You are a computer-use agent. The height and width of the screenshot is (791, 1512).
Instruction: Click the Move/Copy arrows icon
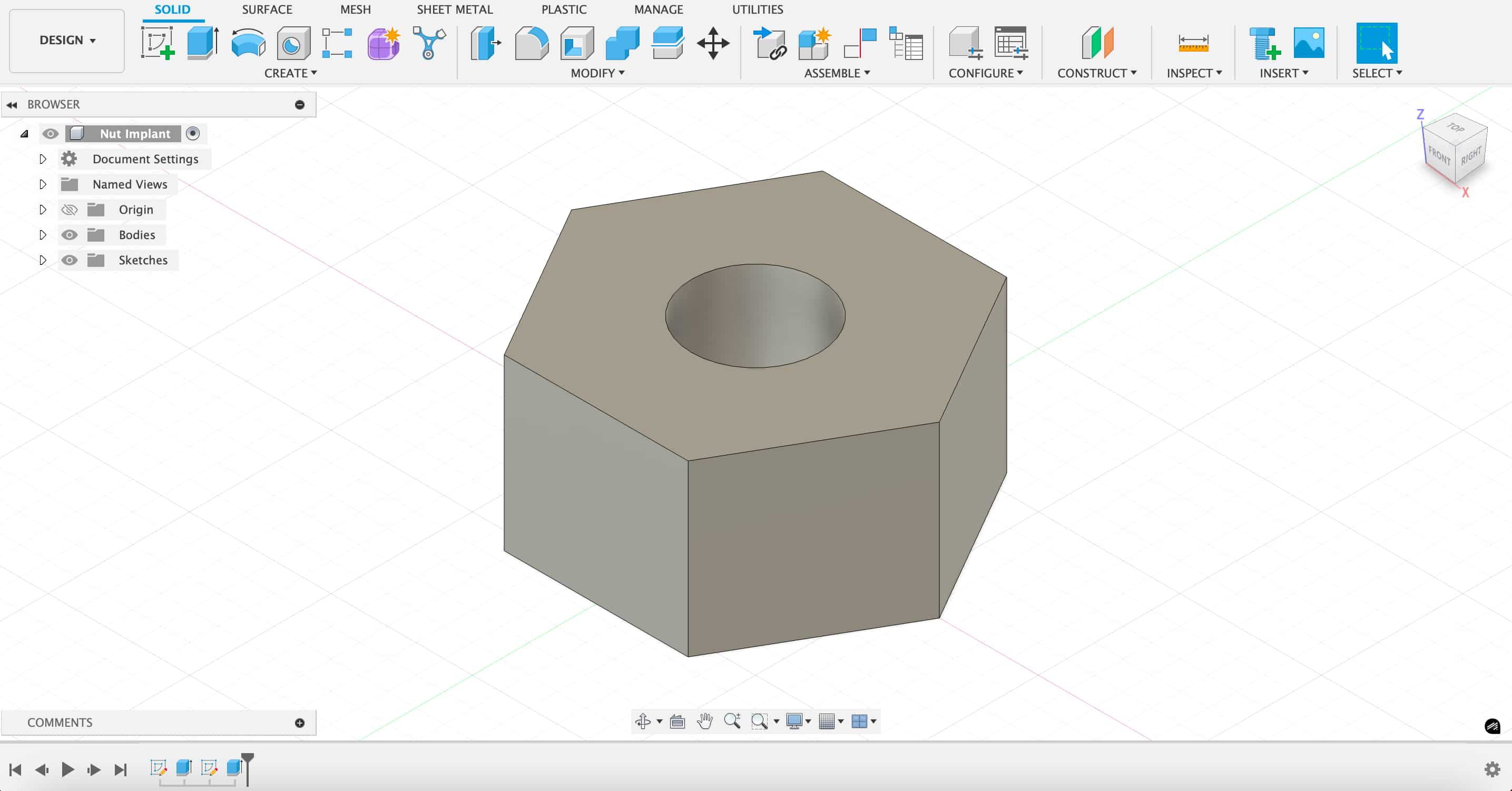(713, 43)
